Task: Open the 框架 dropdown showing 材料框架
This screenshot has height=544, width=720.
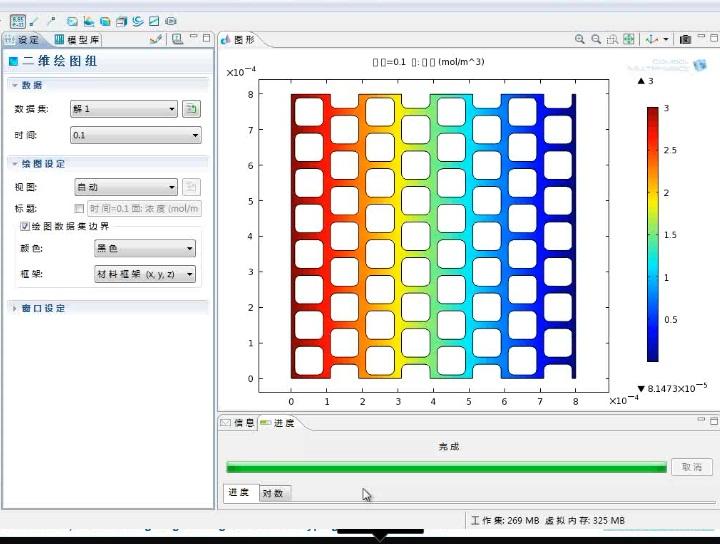Action: [x=145, y=274]
